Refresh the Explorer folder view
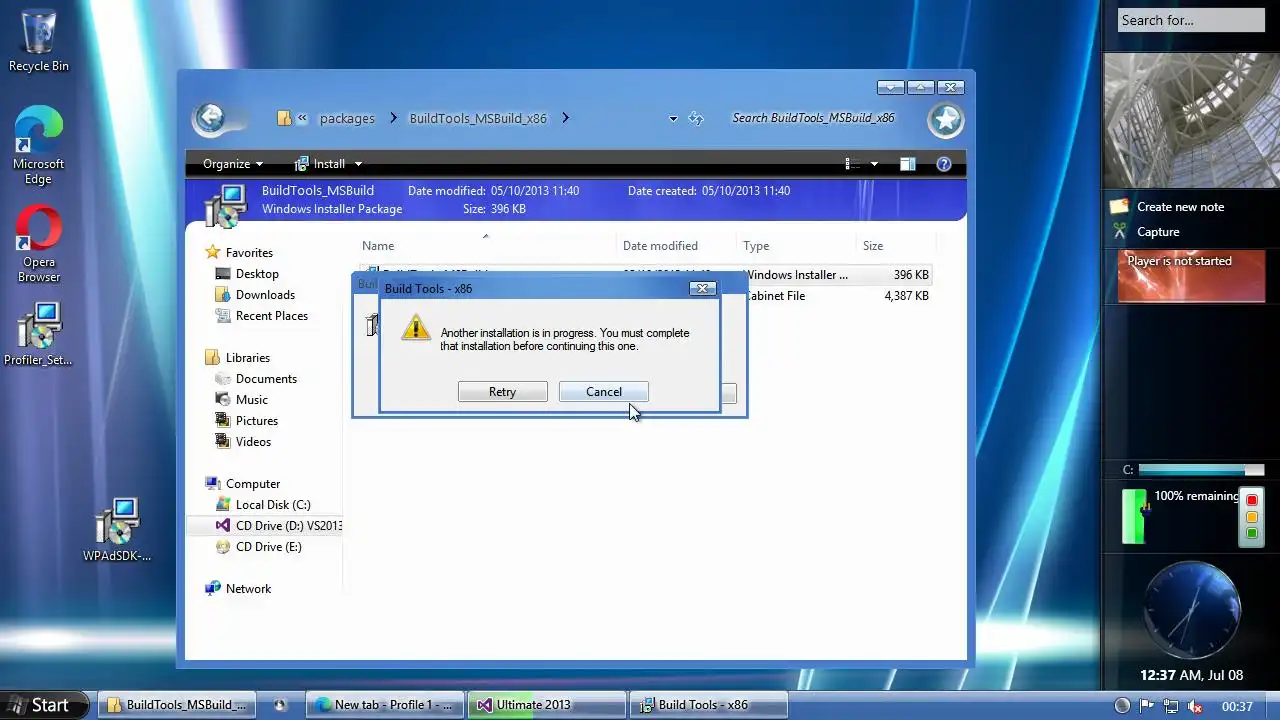Screen dimensions: 1280x720 [x=696, y=119]
